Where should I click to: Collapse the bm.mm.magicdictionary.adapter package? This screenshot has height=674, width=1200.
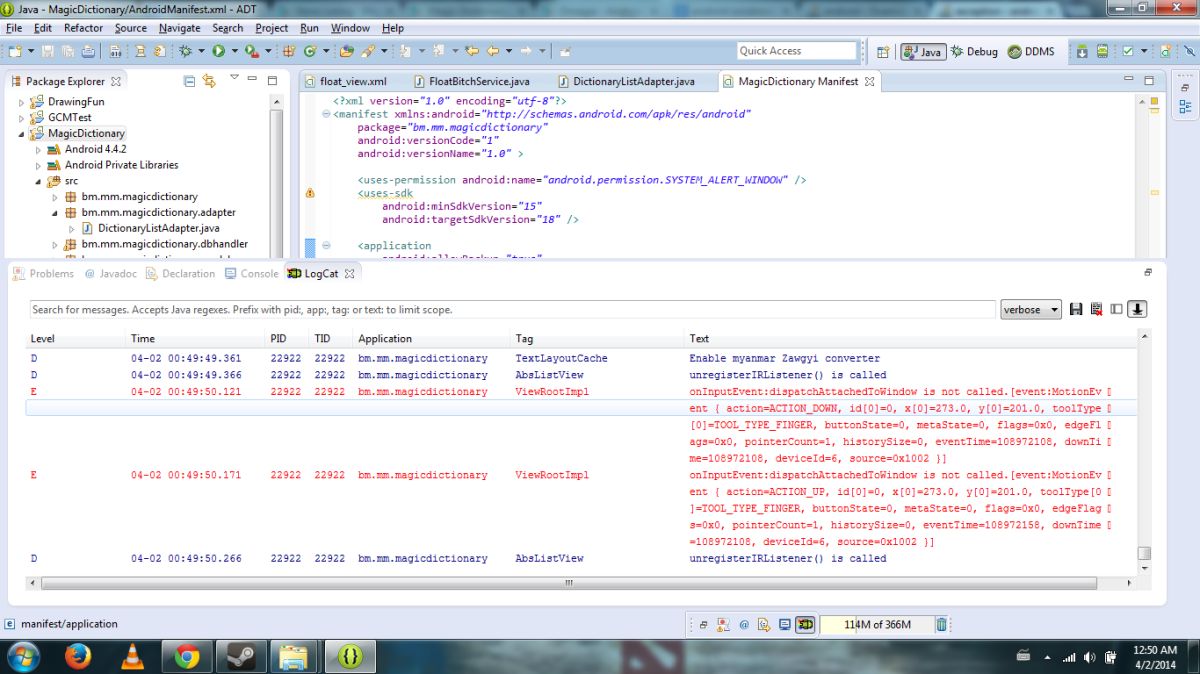click(55, 213)
